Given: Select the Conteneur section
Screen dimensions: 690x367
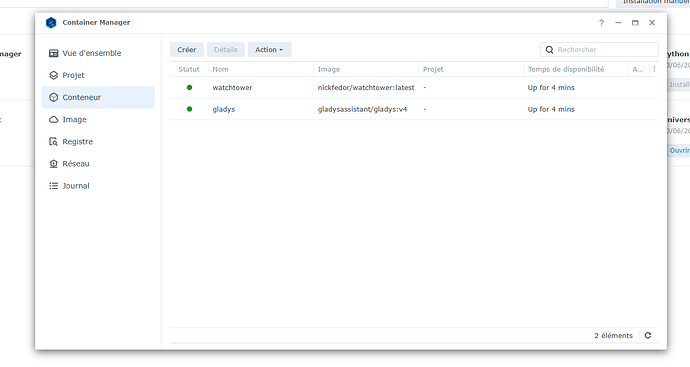Looking at the screenshot, I should click(x=98, y=97).
